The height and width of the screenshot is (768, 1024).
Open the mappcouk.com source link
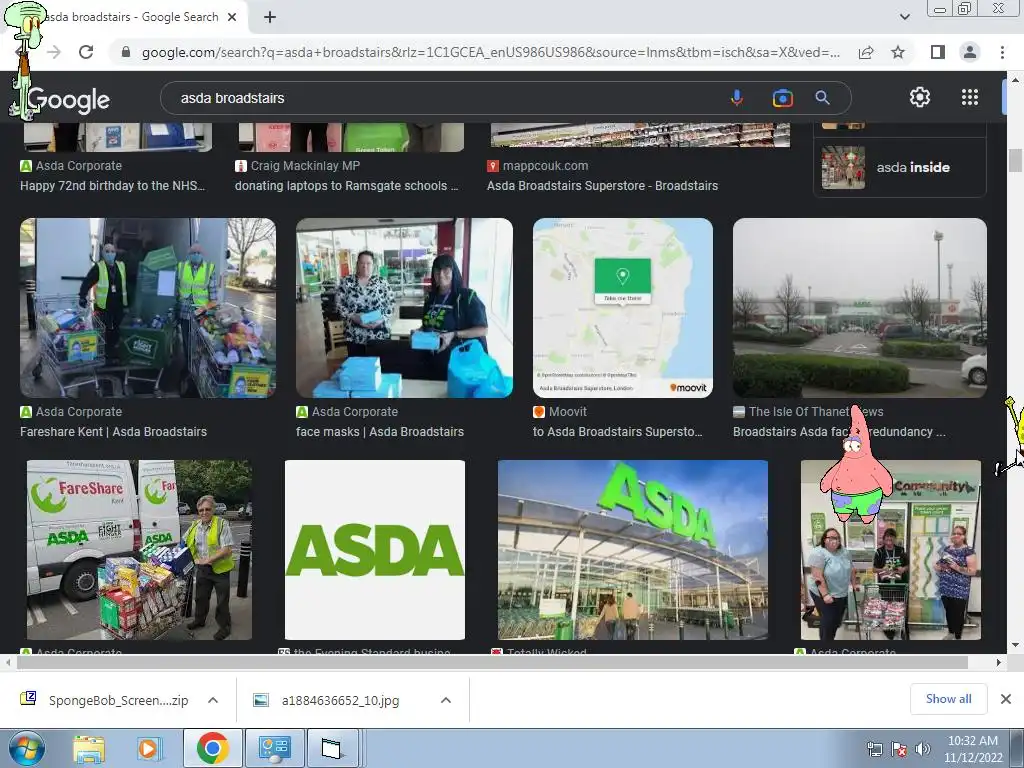coord(537,166)
